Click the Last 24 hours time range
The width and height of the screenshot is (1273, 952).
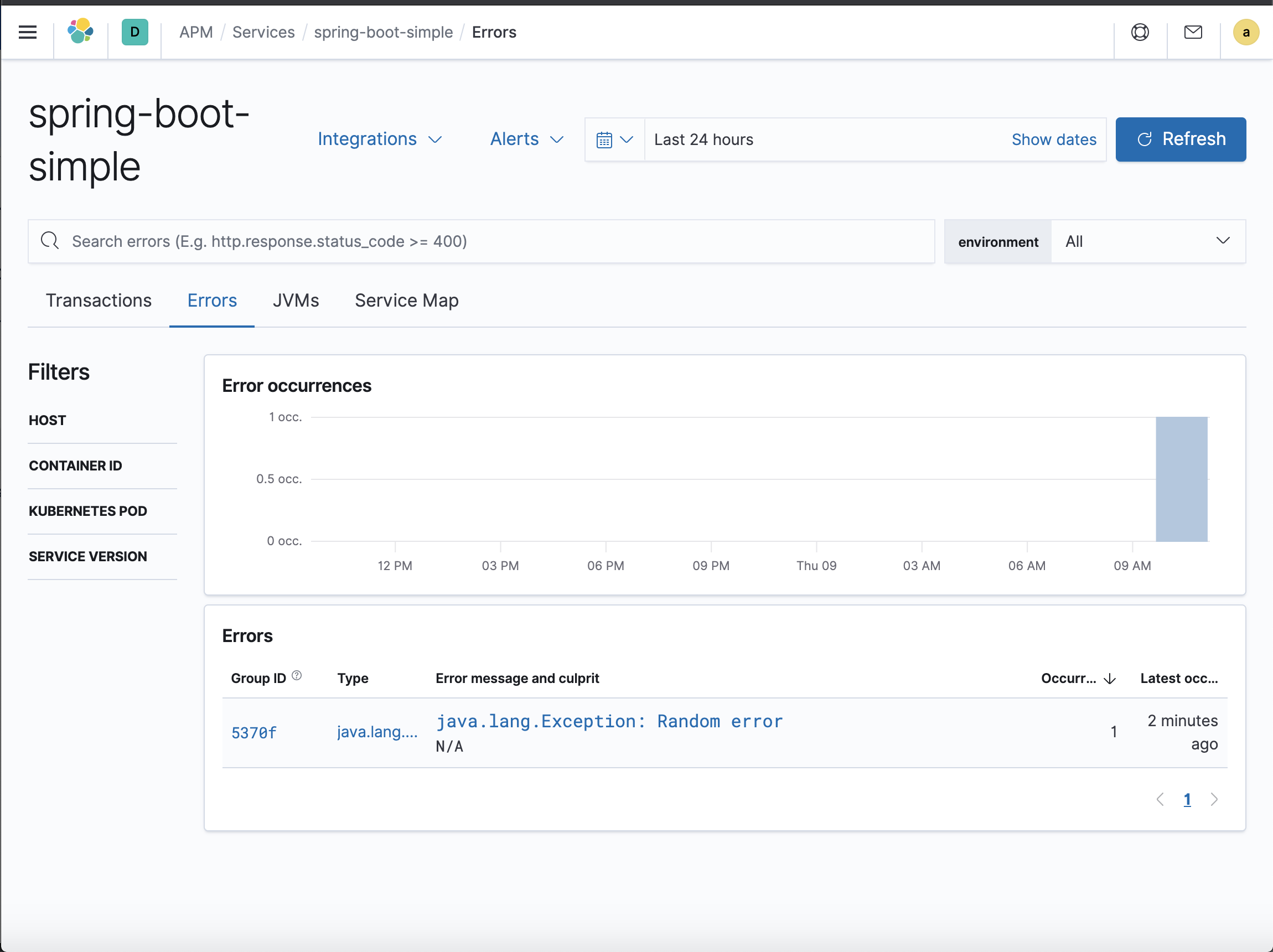click(703, 140)
